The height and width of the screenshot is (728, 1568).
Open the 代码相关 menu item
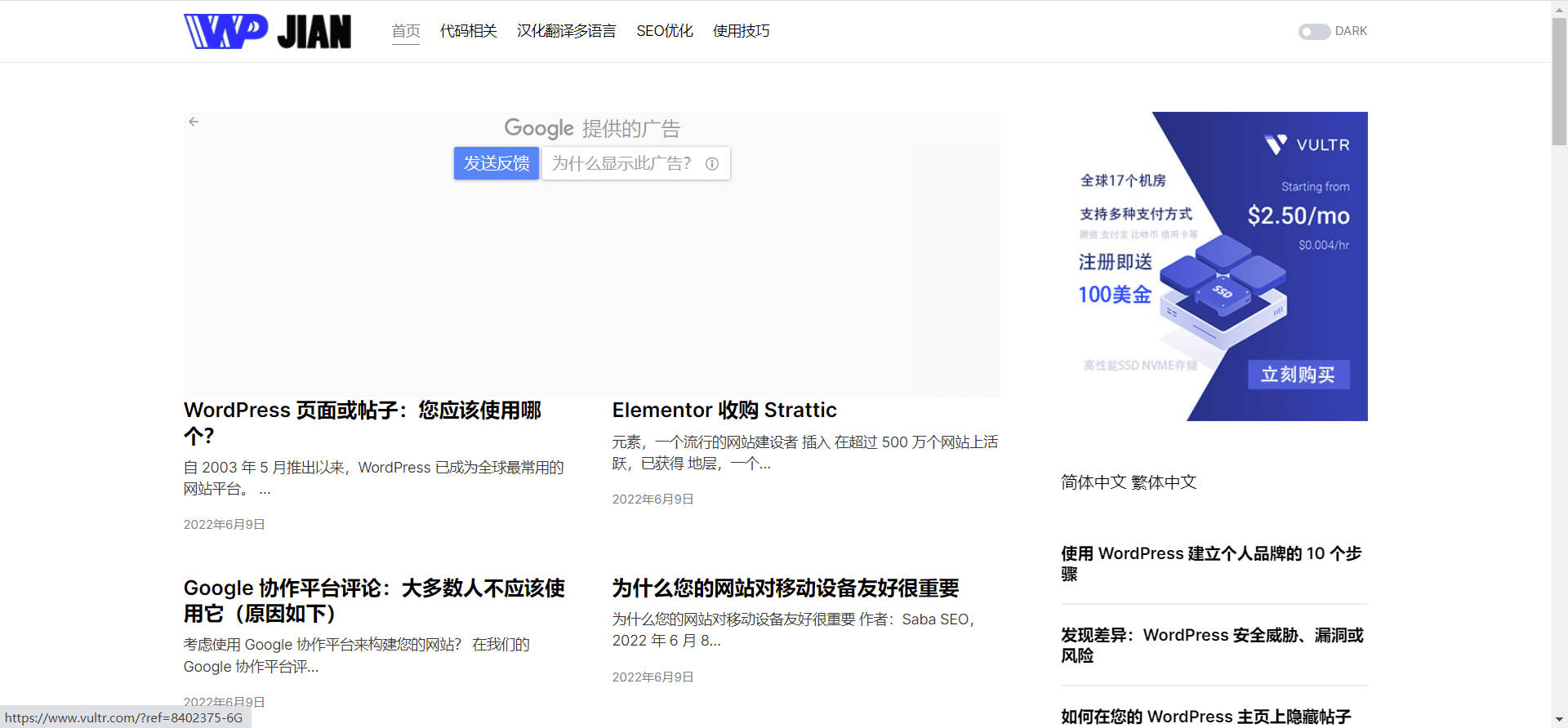tap(468, 31)
